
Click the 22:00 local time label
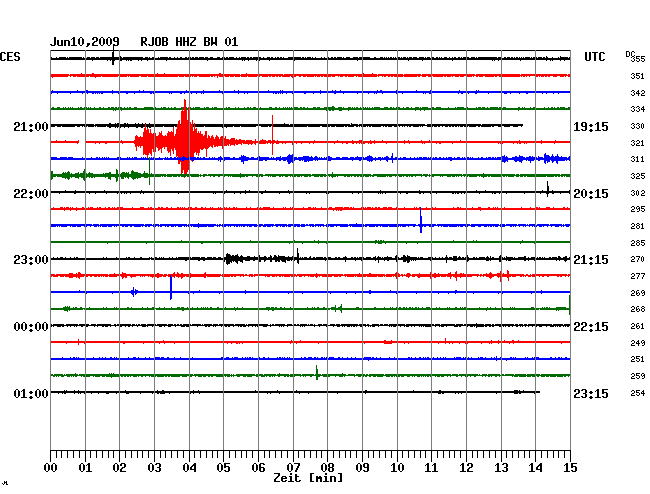tap(31, 194)
